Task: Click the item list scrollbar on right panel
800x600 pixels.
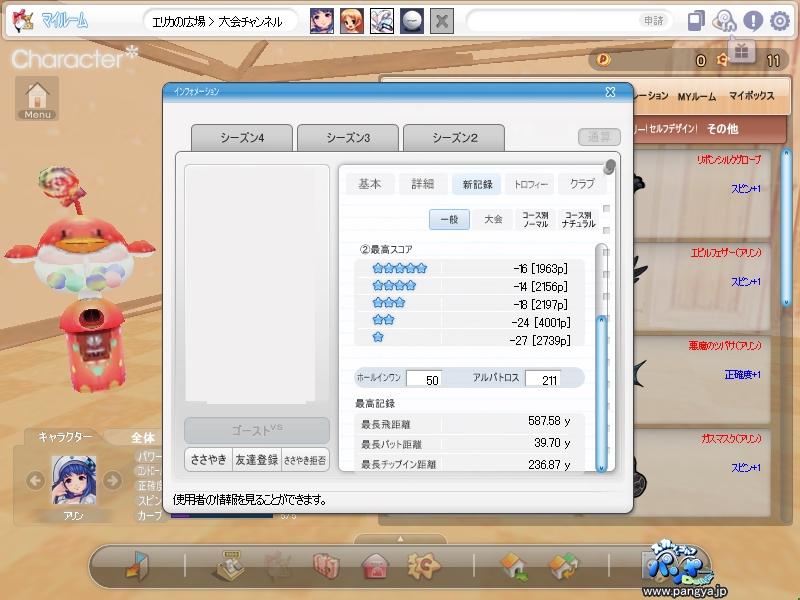Action: click(x=787, y=226)
